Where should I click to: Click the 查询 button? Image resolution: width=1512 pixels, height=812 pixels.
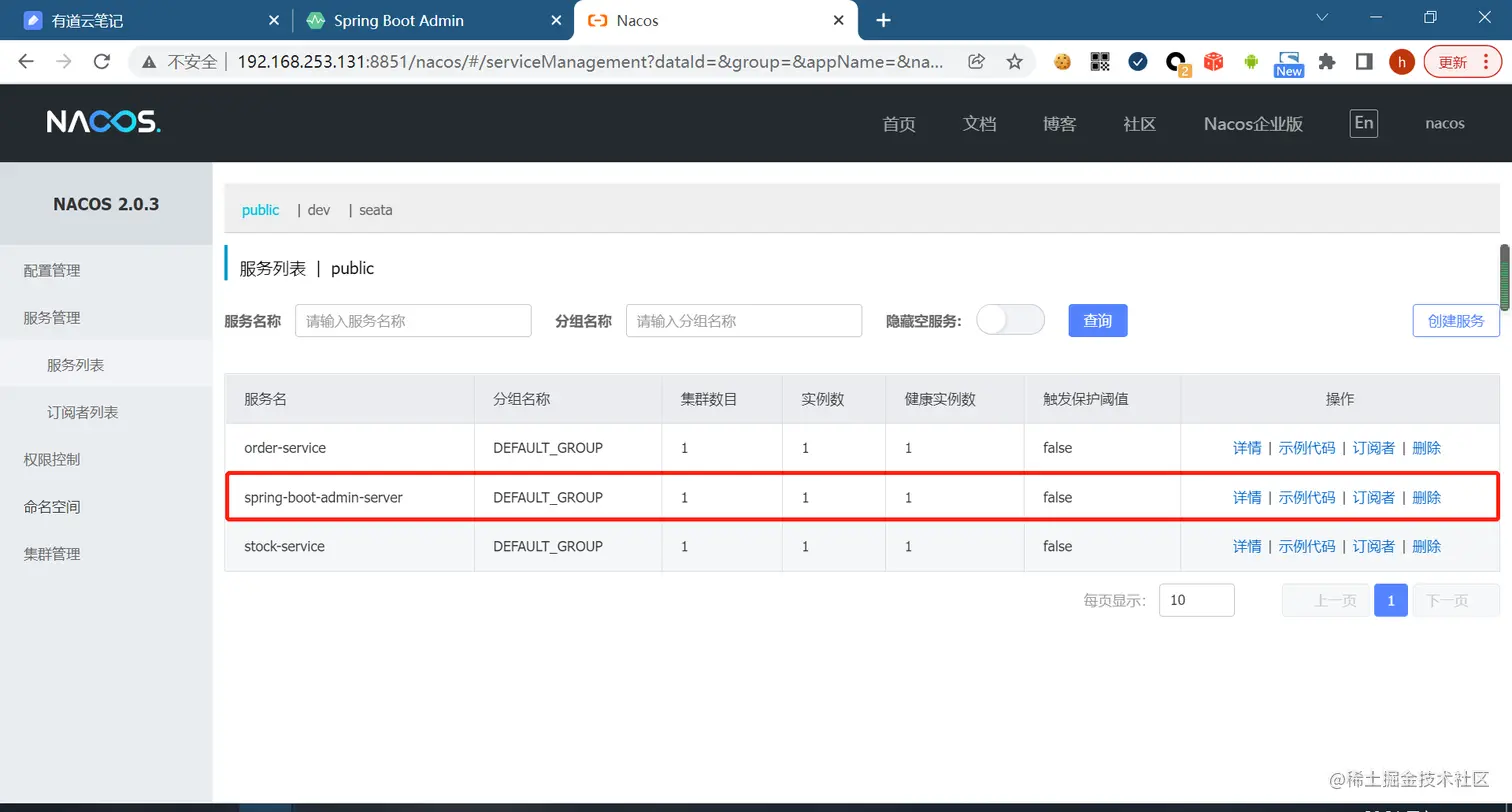pos(1098,320)
